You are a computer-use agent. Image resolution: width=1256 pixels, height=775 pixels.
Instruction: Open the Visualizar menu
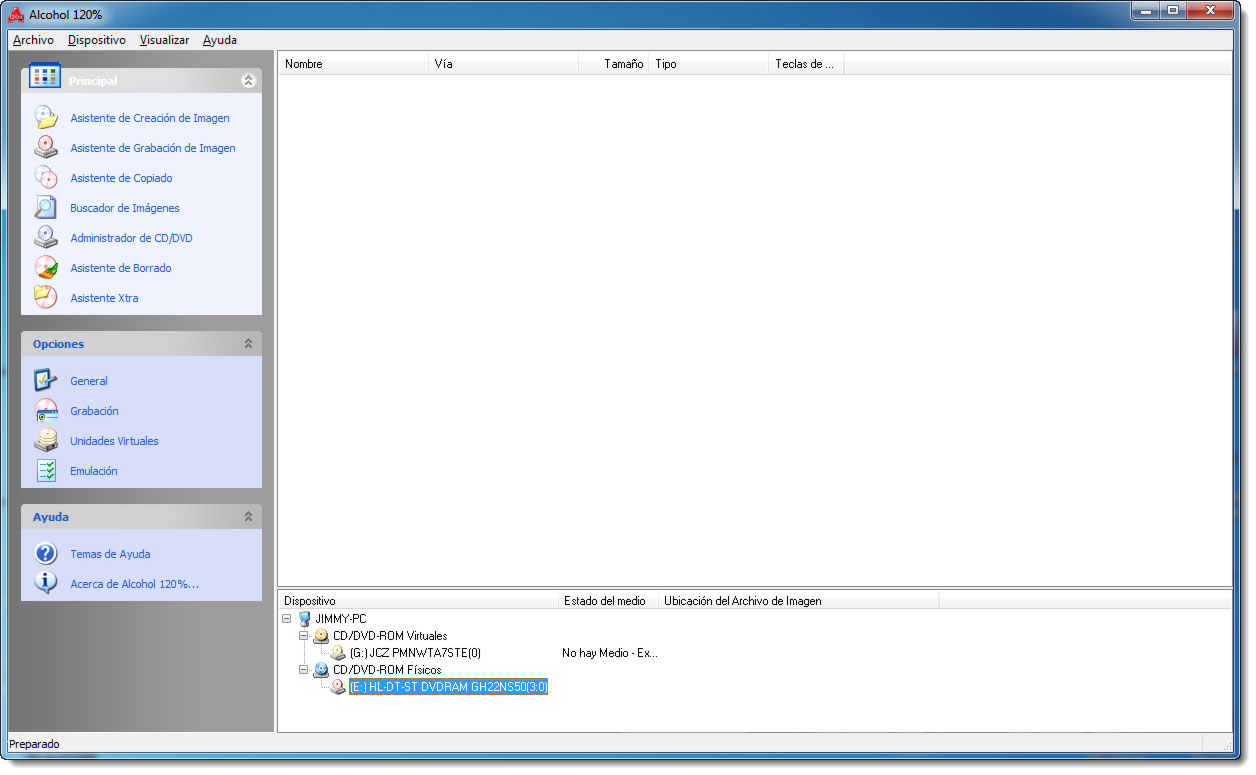(x=164, y=40)
